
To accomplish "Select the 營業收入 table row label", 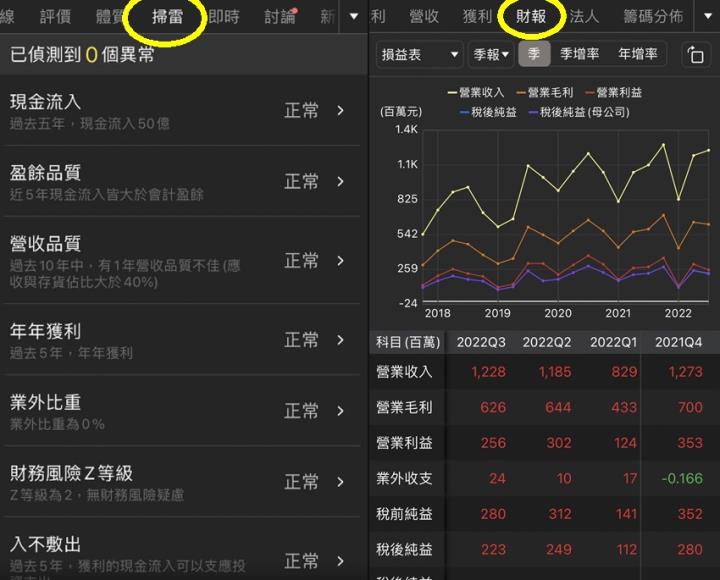I will [404, 372].
